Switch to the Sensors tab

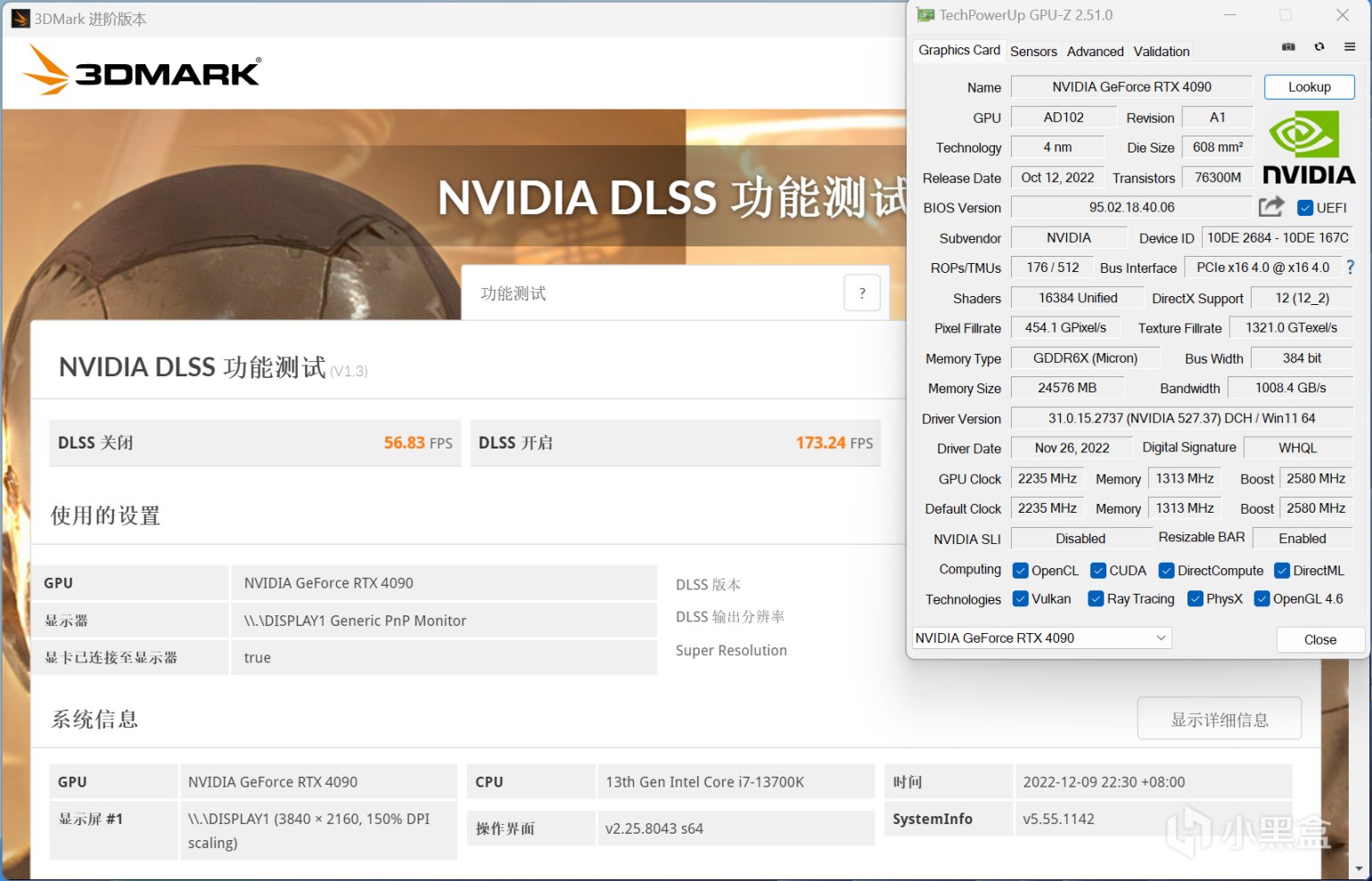pos(1033,52)
